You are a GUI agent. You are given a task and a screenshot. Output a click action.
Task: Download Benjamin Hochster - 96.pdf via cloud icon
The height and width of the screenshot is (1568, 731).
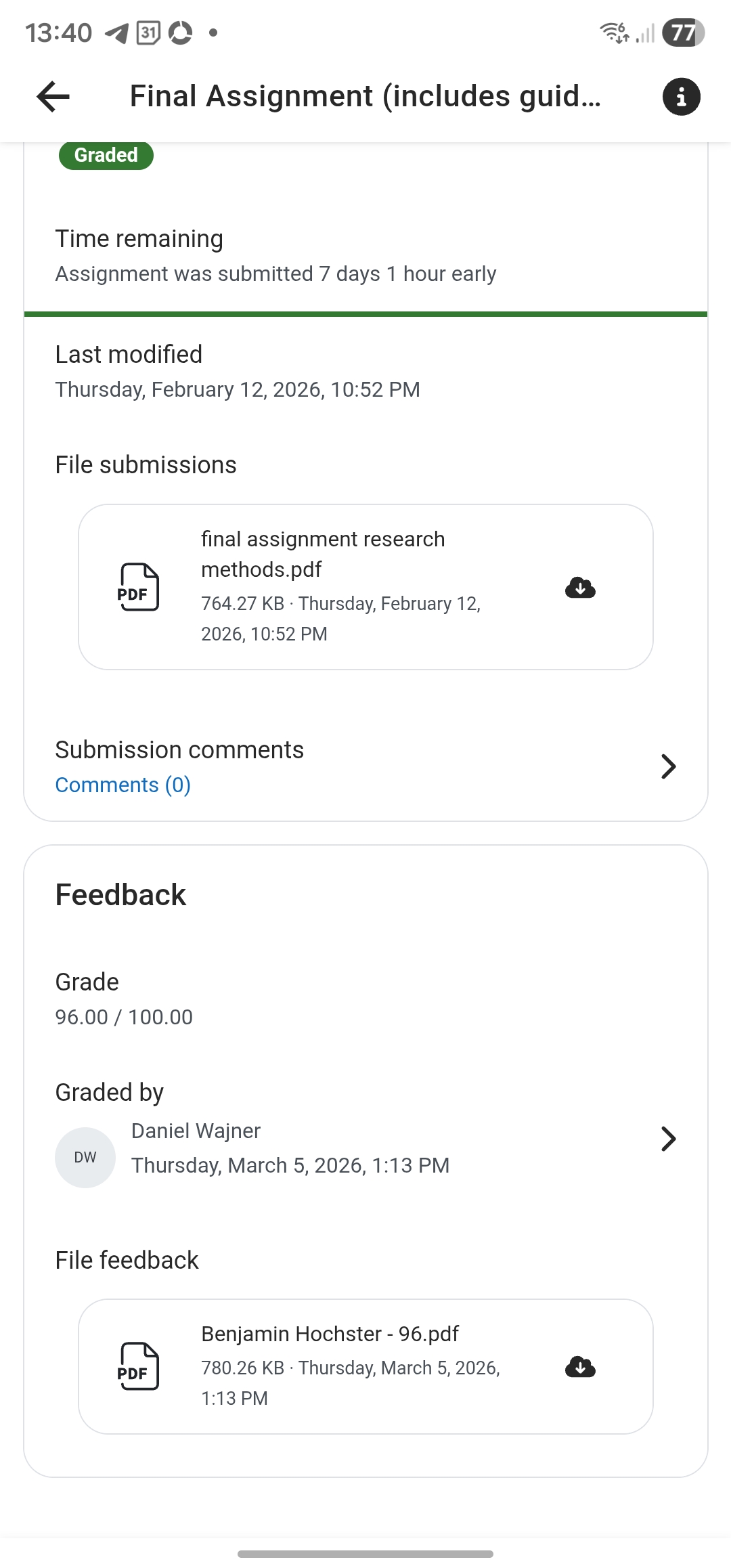click(580, 1367)
